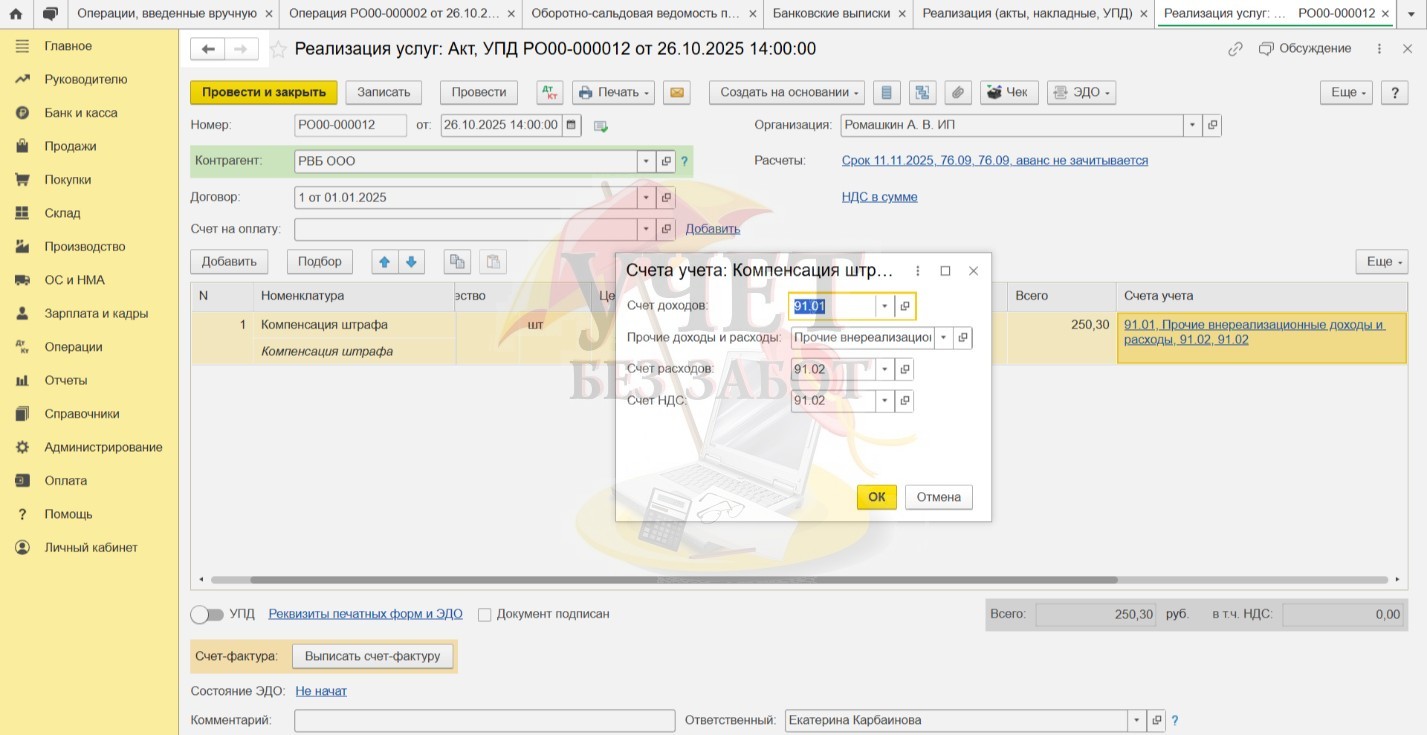
Task: Click the envelope email icon
Action: [x=677, y=92]
